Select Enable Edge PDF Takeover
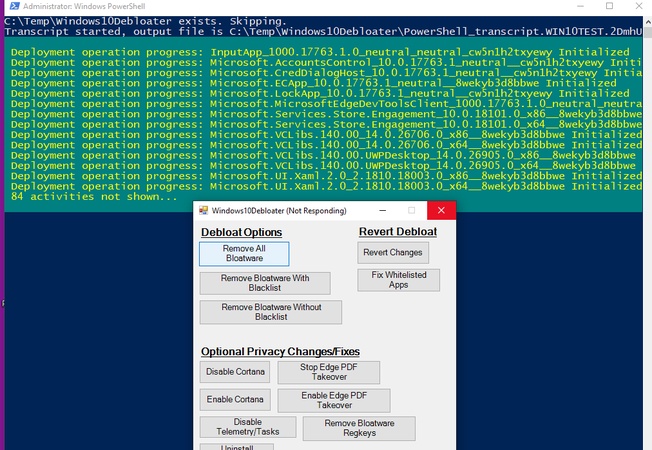 334,400
